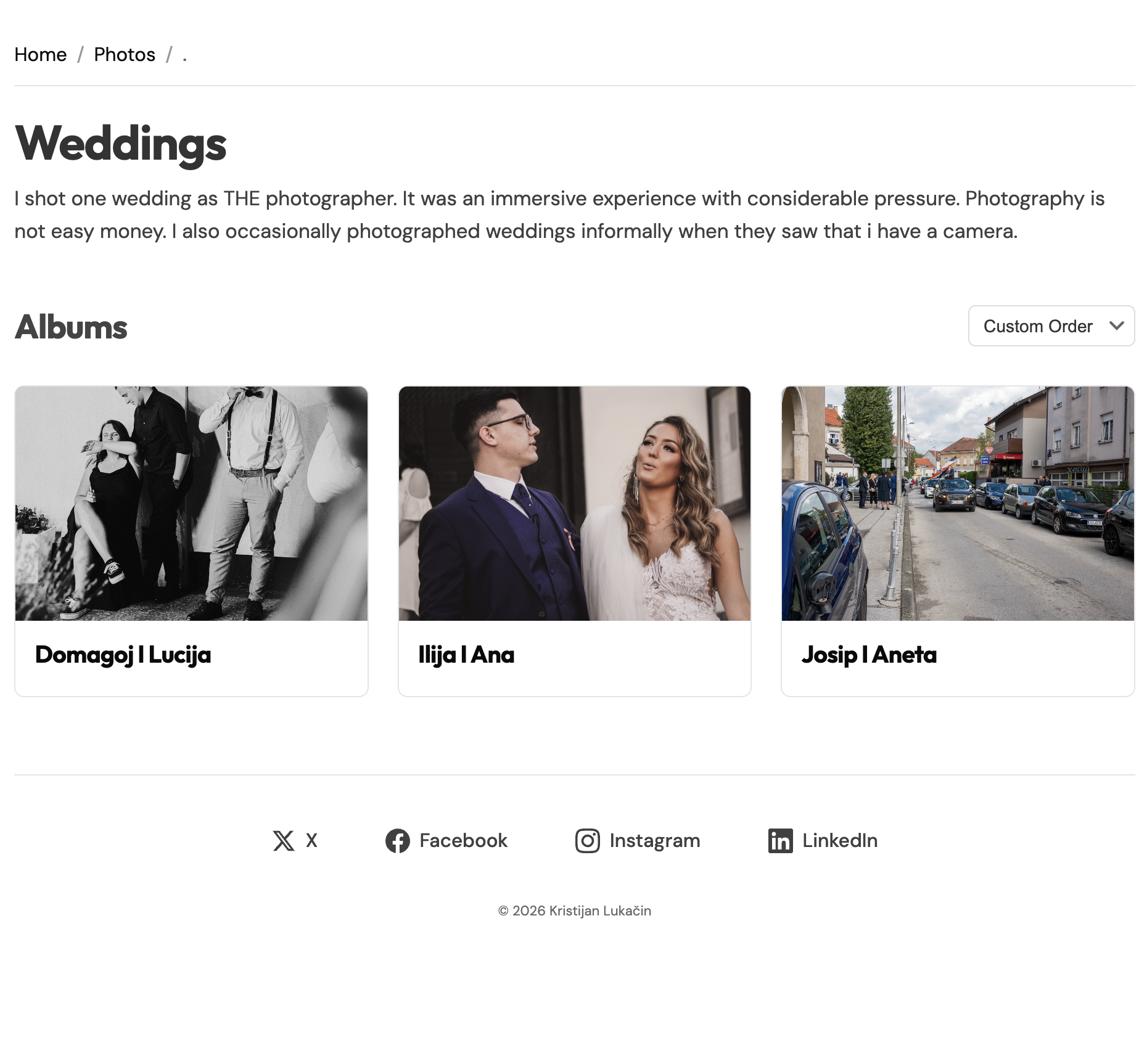The height and width of the screenshot is (1064, 1147).
Task: Click the Josip I Aneta album title
Action: [x=869, y=655]
